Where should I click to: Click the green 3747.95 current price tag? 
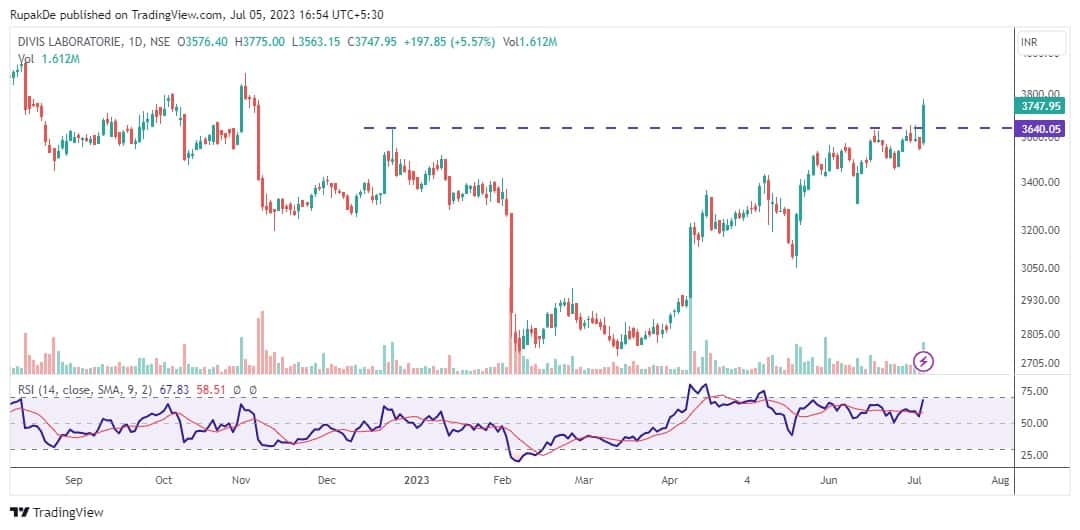1041,106
